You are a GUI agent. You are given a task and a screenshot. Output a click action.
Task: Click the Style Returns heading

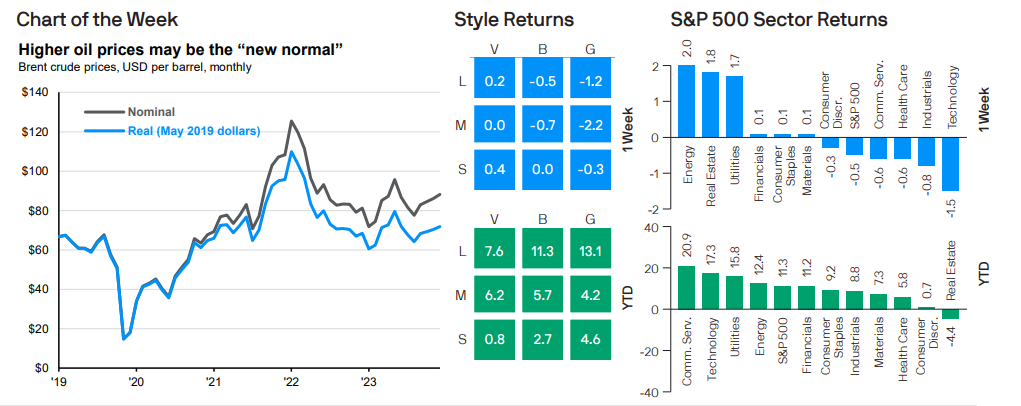513,19
